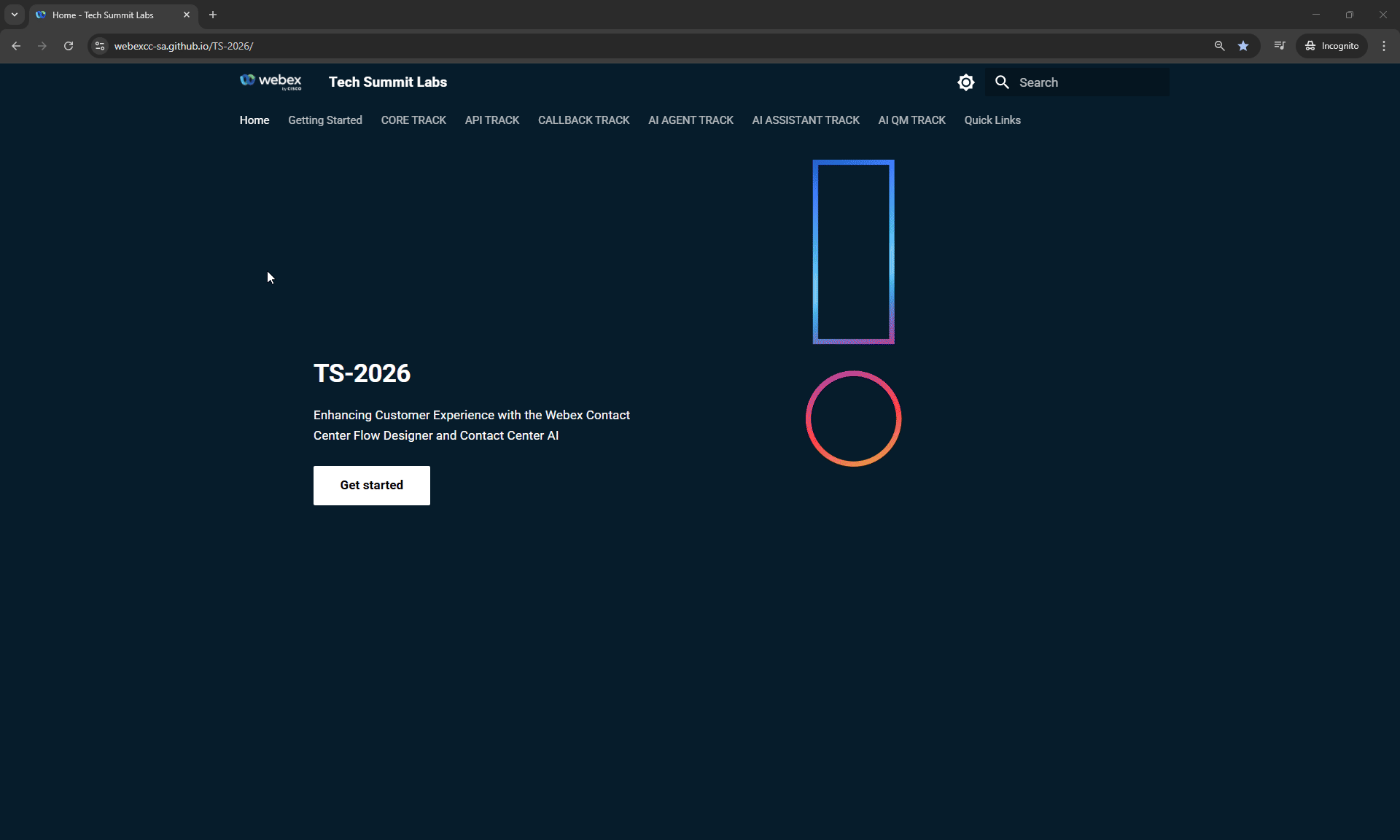Click into the Search input field
The image size is (1400, 840).
1077,82
